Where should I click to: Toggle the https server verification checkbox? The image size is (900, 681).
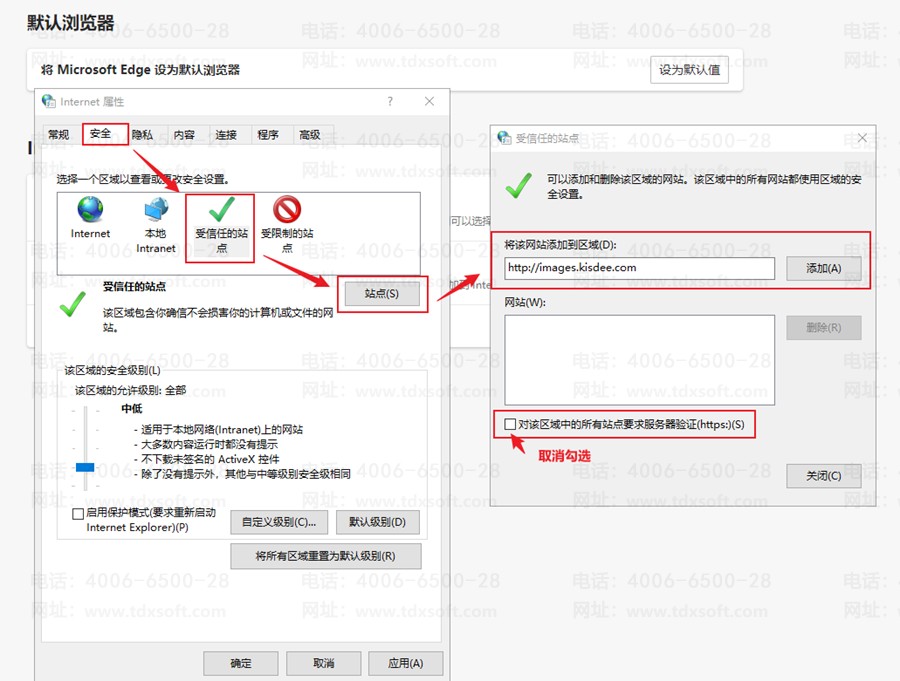coord(510,424)
